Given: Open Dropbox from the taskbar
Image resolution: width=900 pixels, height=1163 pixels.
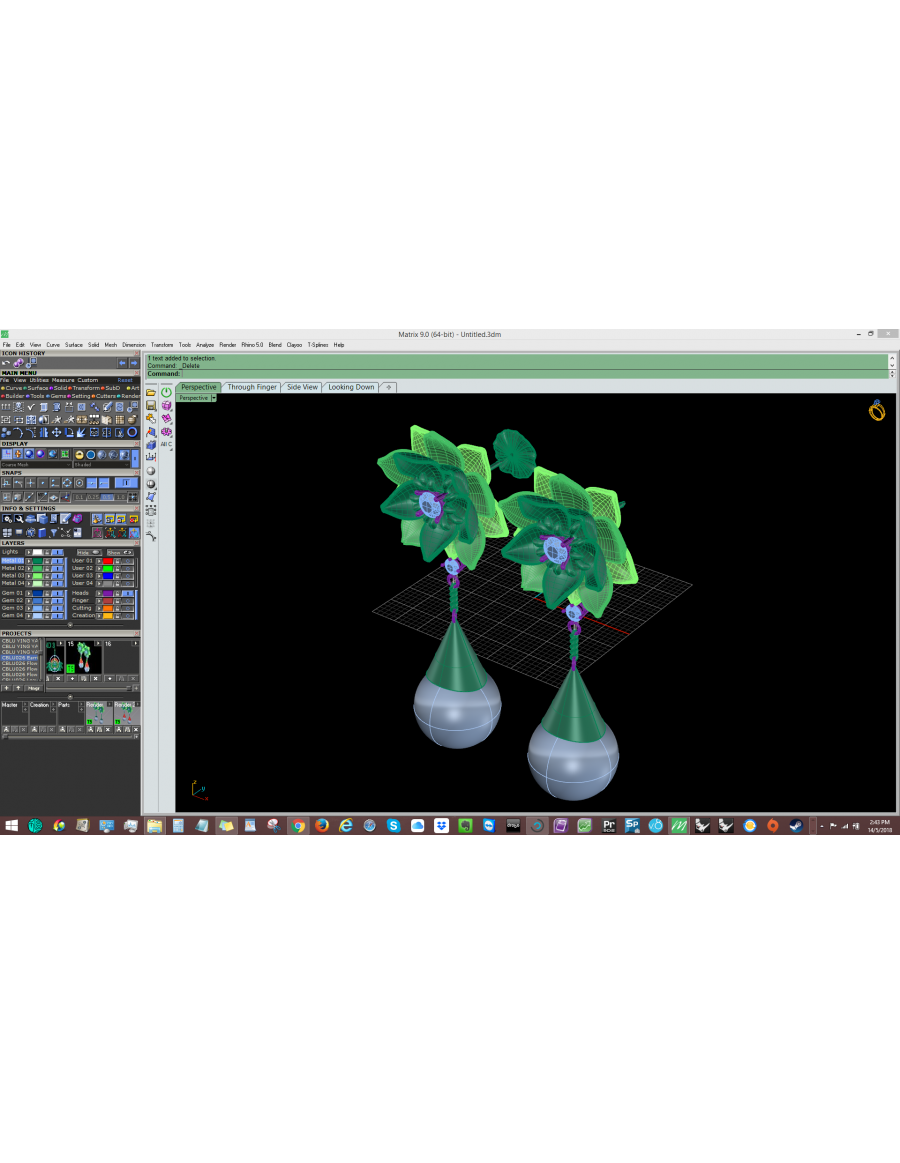Looking at the screenshot, I should pyautogui.click(x=441, y=826).
